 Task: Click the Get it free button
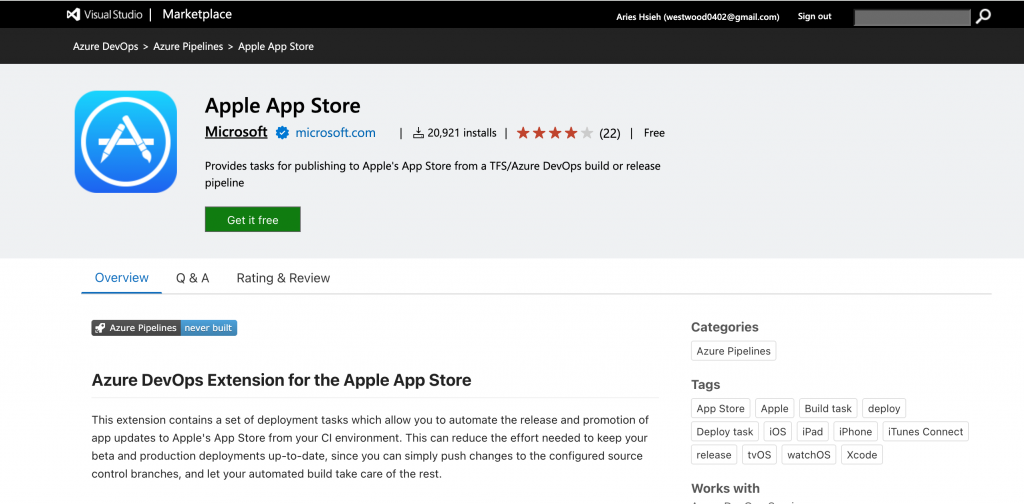pyautogui.click(x=253, y=219)
